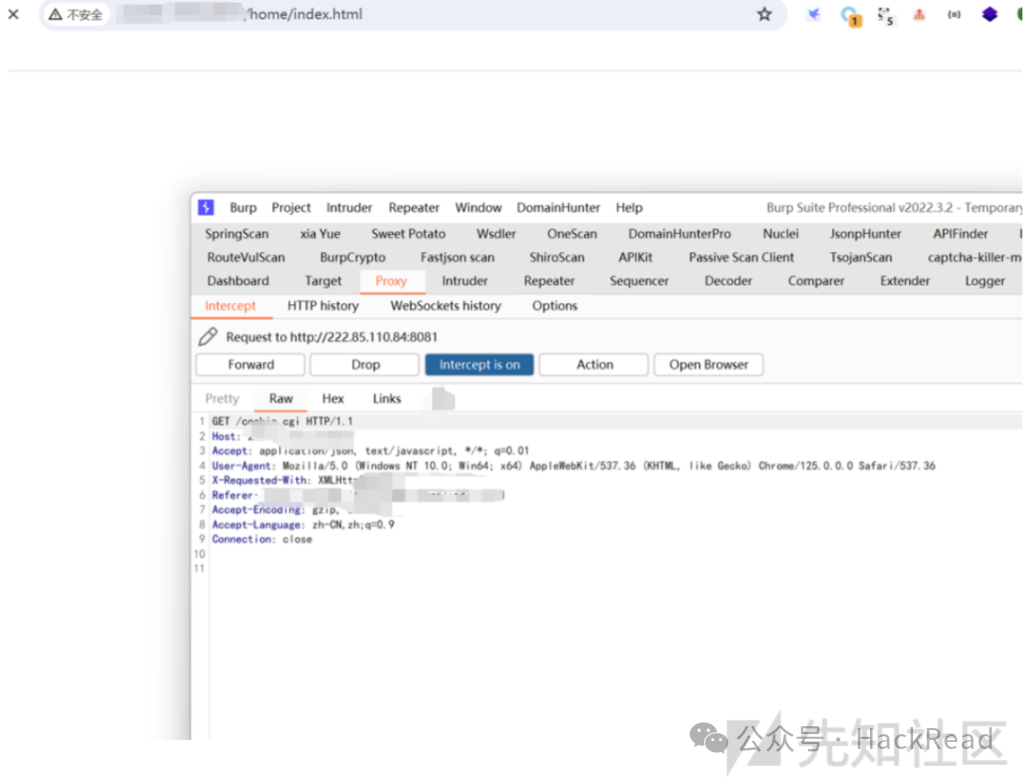1026x780 pixels.
Task: Open the extension icon with badge 5
Action: pyautogui.click(x=885, y=16)
